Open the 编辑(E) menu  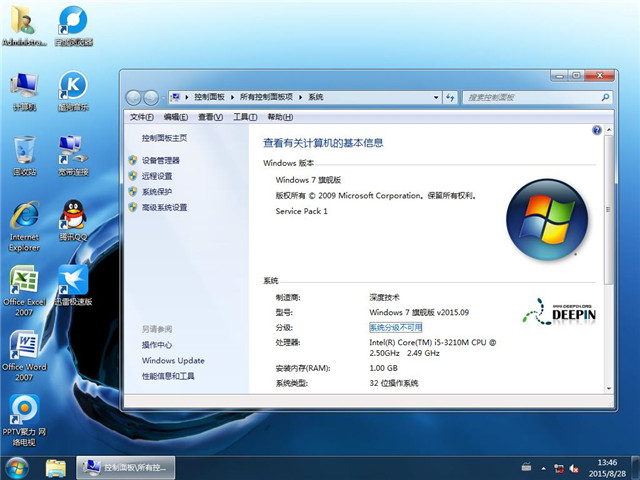point(176,117)
